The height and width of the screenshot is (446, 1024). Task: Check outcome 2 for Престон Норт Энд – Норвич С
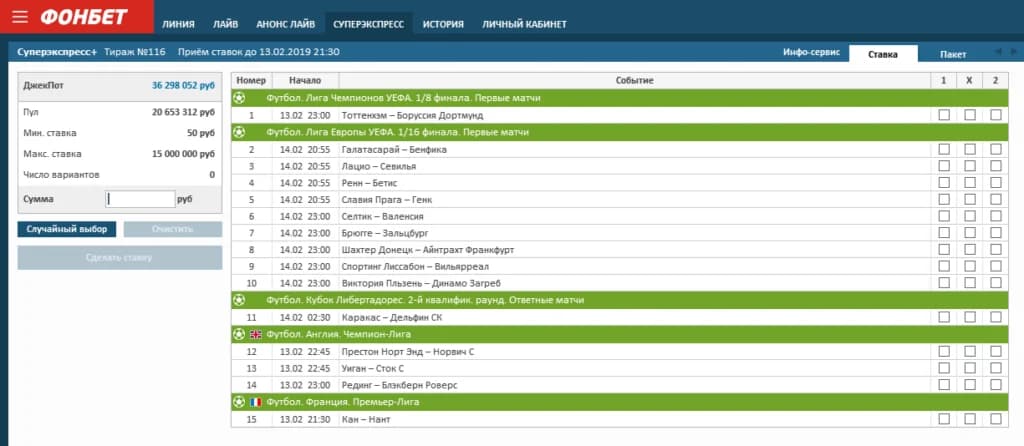click(995, 351)
